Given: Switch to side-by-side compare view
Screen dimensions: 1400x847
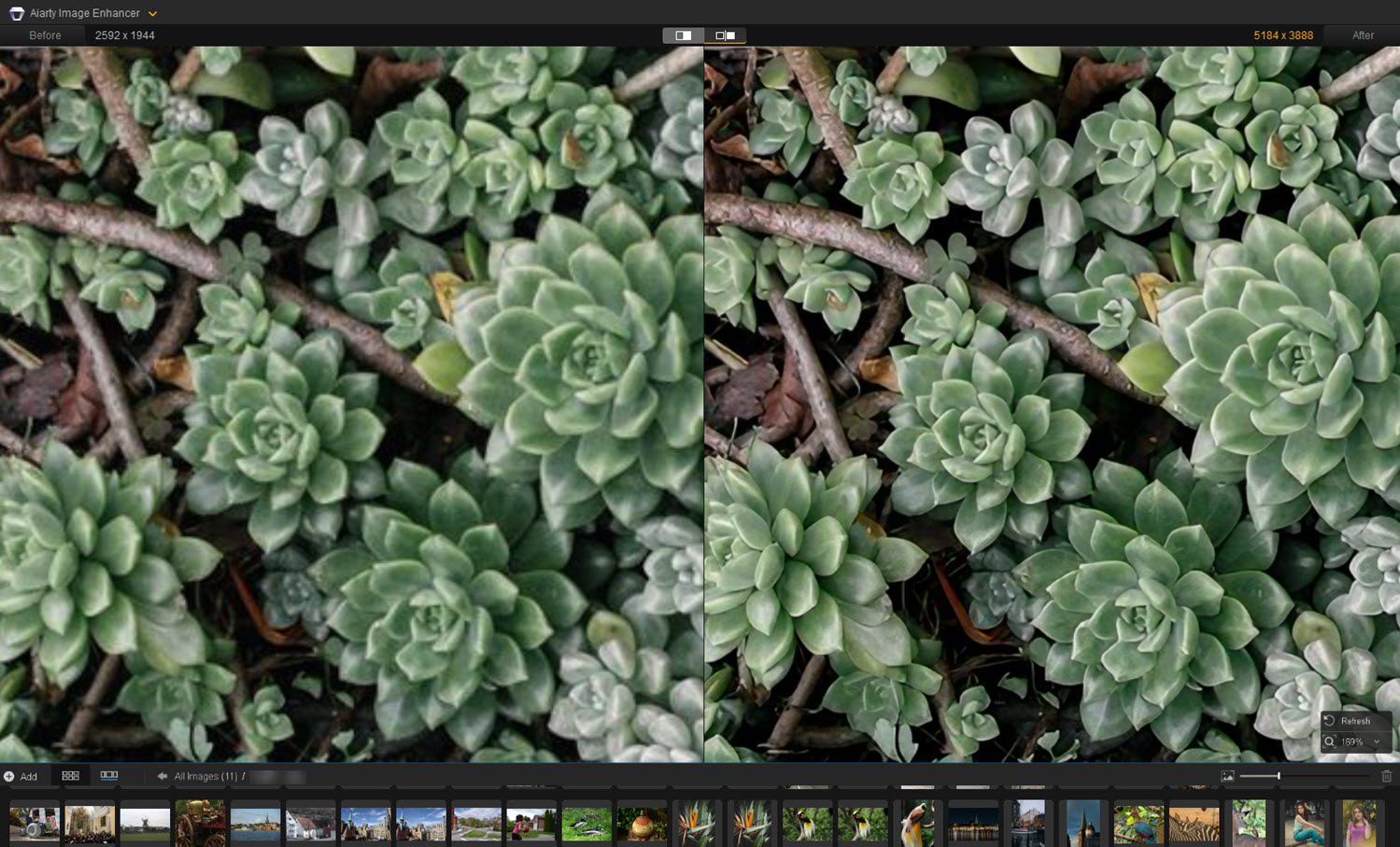Looking at the screenshot, I should [x=725, y=35].
